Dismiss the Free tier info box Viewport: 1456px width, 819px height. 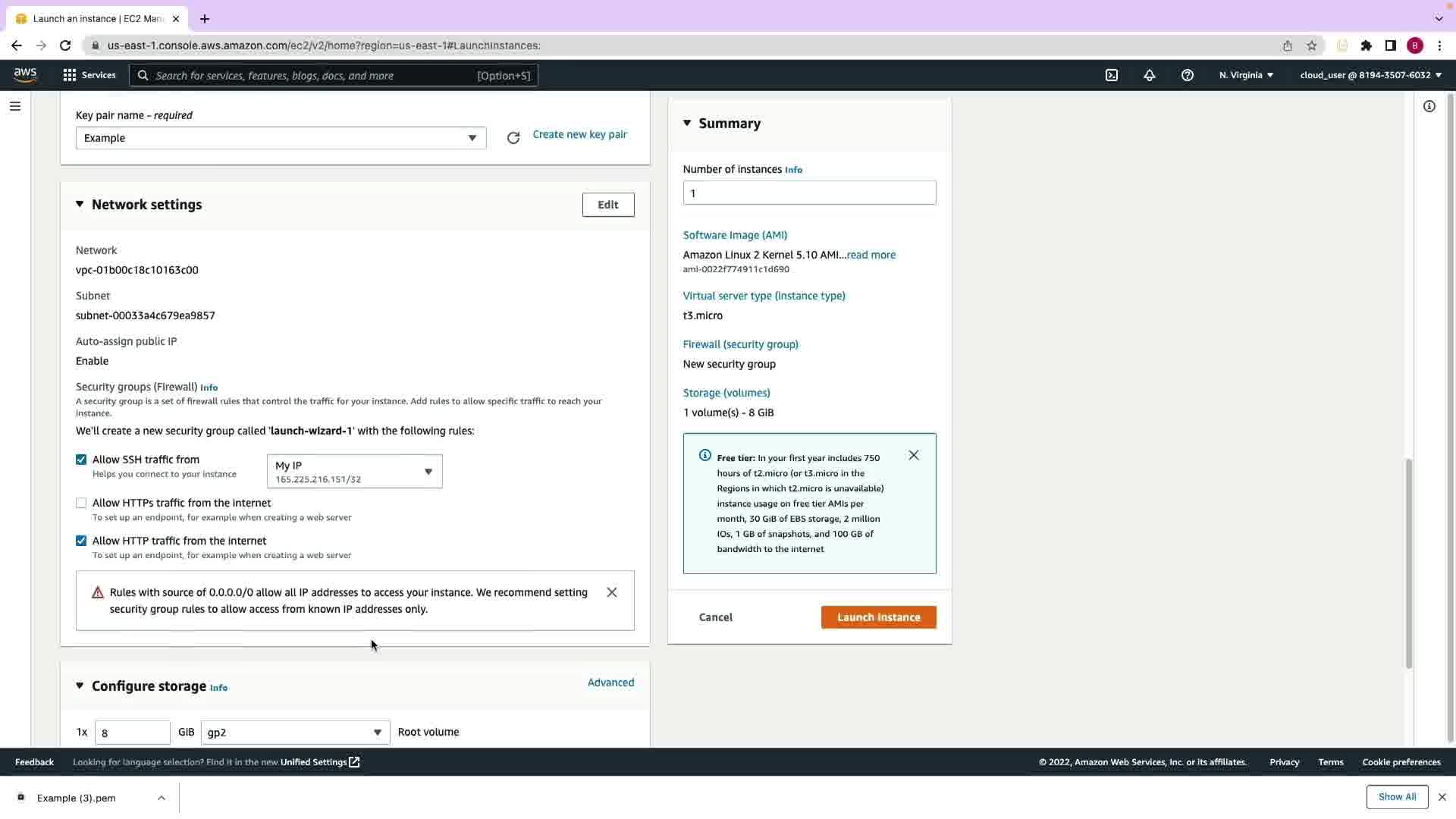(x=914, y=455)
